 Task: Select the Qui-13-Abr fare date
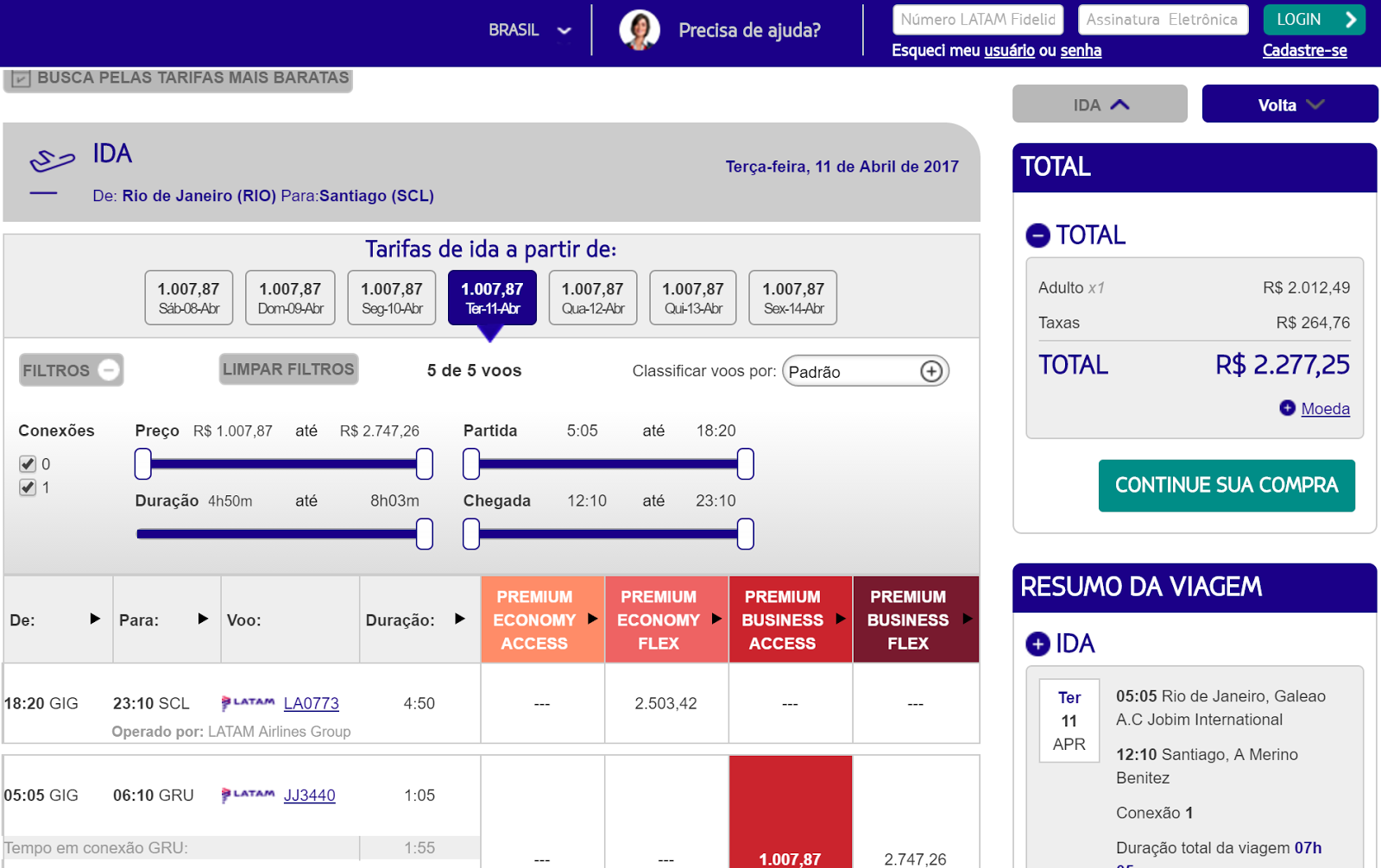click(x=693, y=298)
